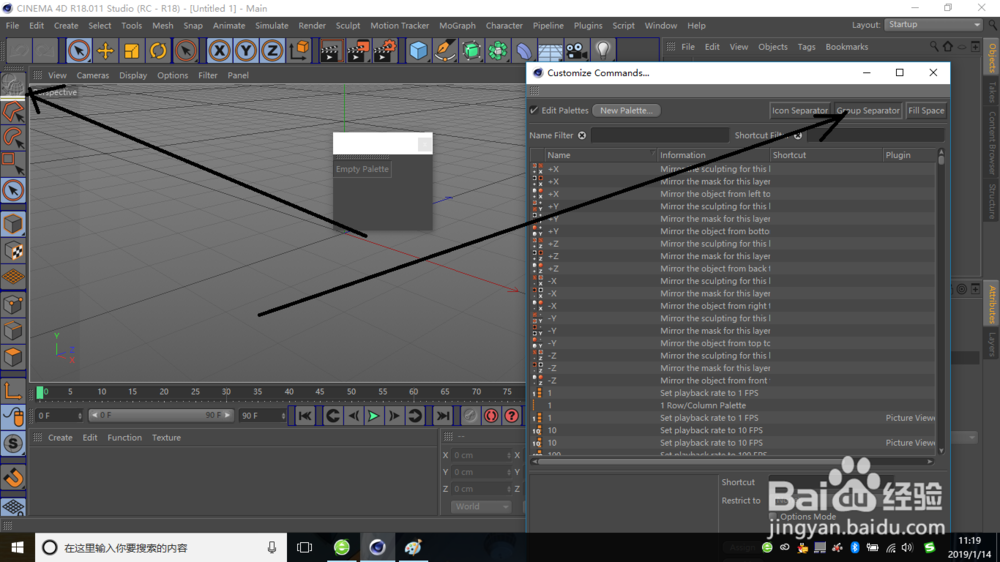Image resolution: width=1000 pixels, height=562 pixels.
Task: Uncheck Edit Palettes checkbox
Action: click(x=534, y=110)
